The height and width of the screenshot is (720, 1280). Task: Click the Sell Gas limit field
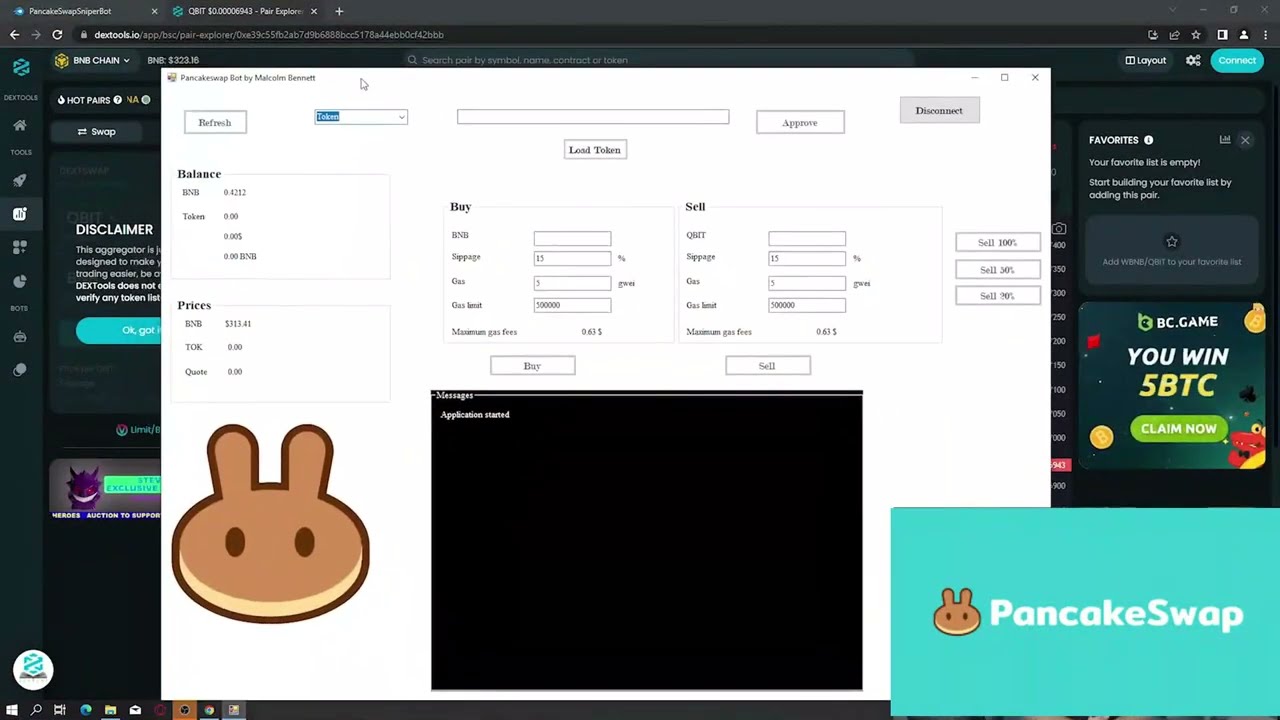807,305
